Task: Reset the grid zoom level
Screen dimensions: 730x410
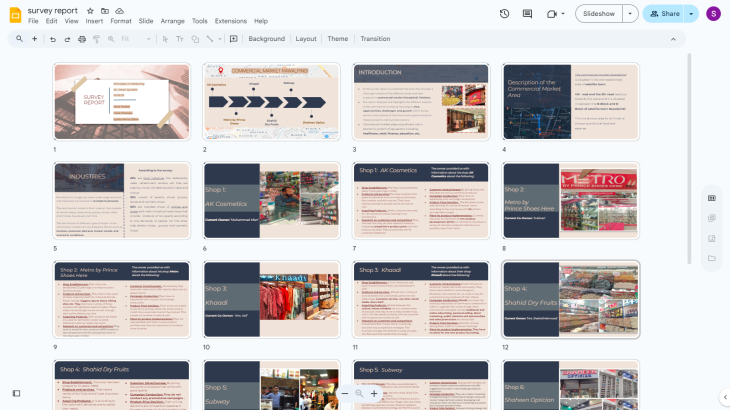Action: click(359, 394)
